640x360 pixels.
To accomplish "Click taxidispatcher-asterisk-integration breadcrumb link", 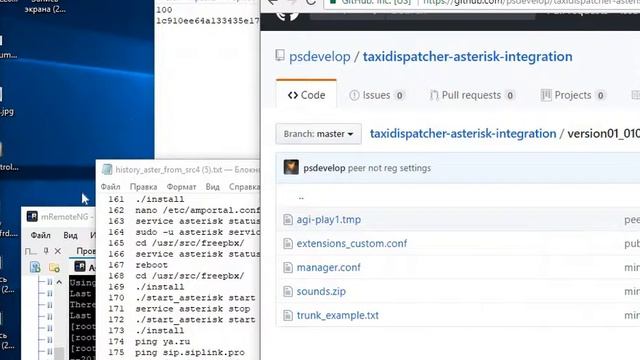I will point(463,134).
